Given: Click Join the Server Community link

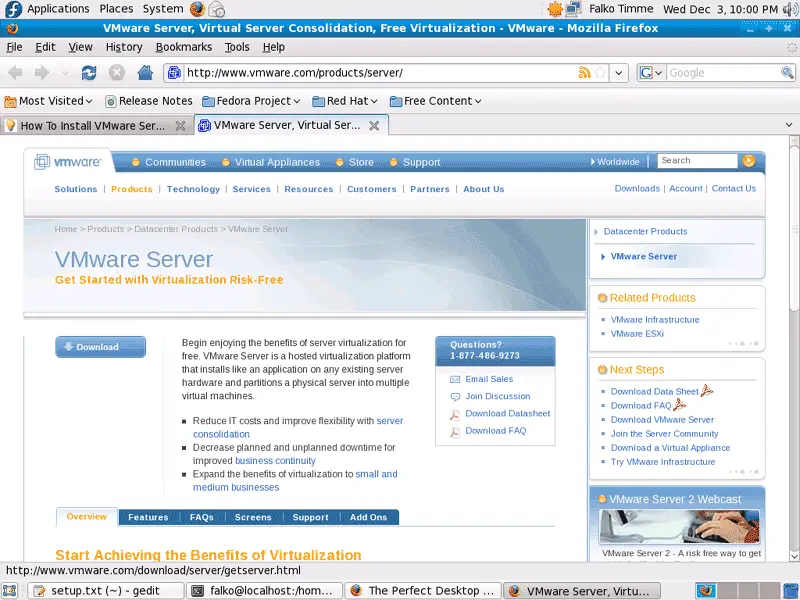Looking at the screenshot, I should pyautogui.click(x=664, y=434).
